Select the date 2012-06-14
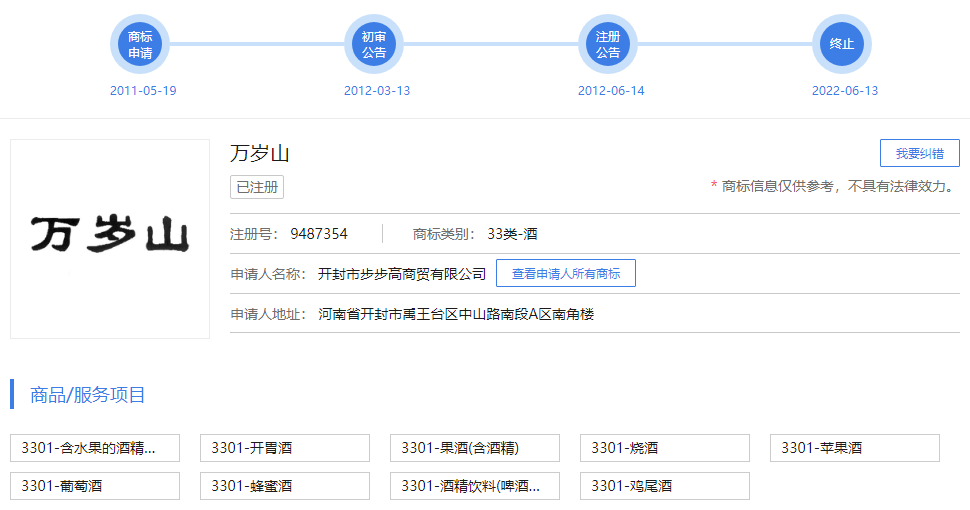Viewport: 970px width, 510px height. (x=611, y=91)
